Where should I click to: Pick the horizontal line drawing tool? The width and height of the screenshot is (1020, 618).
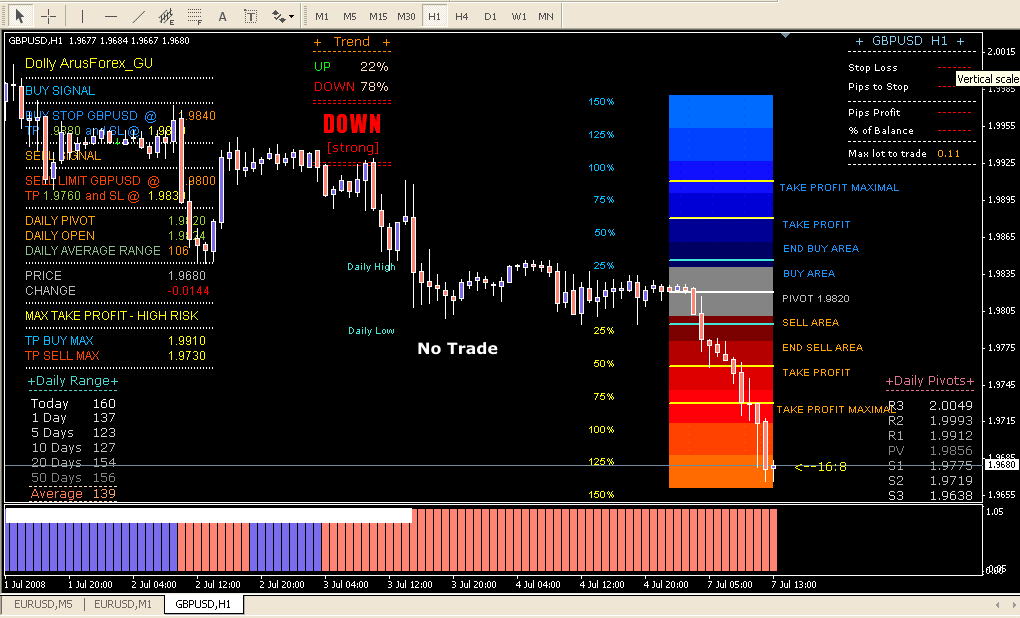pos(111,16)
